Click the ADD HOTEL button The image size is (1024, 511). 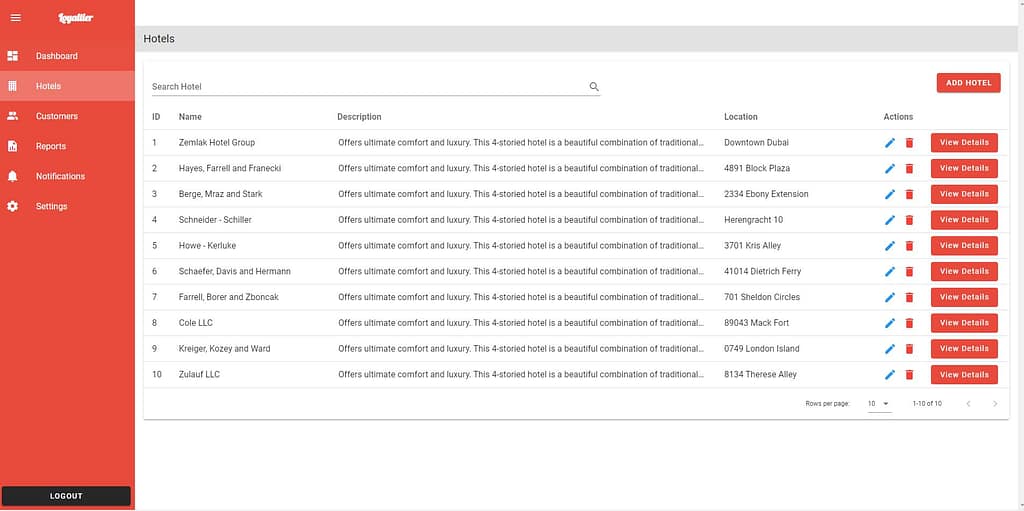[x=968, y=83]
